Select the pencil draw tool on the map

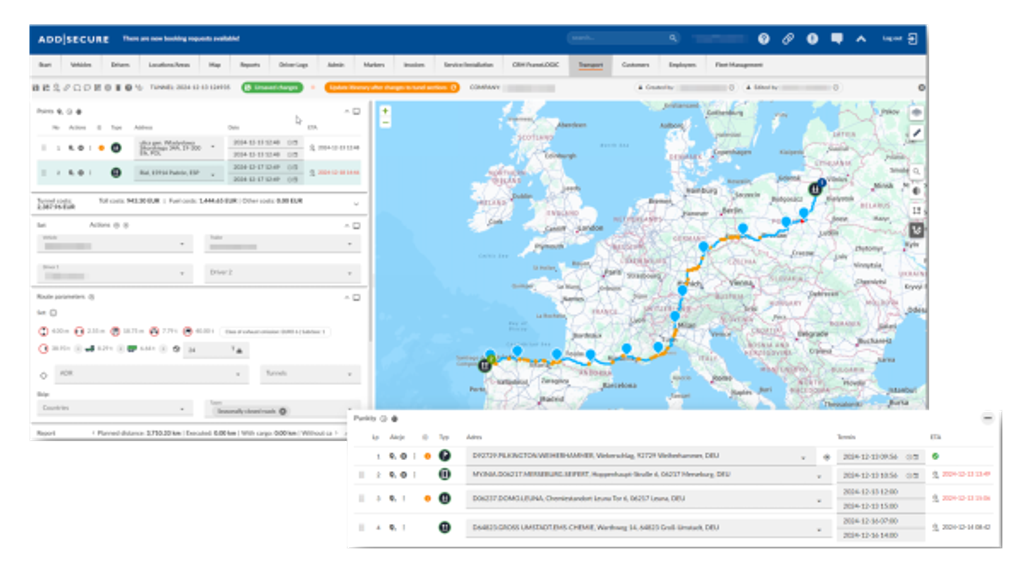click(x=917, y=133)
